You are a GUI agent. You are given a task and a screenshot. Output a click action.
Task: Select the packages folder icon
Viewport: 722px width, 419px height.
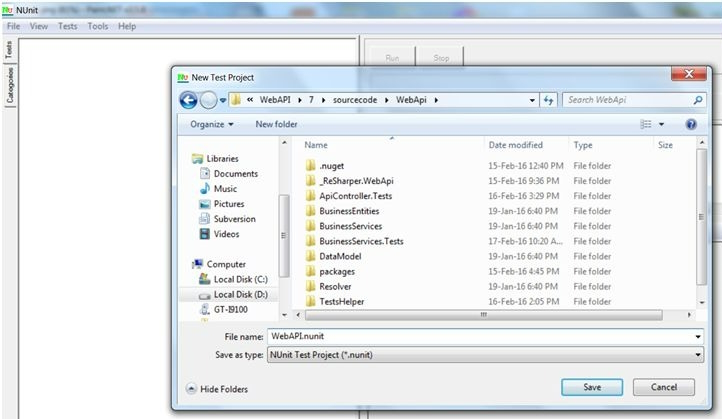coord(311,272)
